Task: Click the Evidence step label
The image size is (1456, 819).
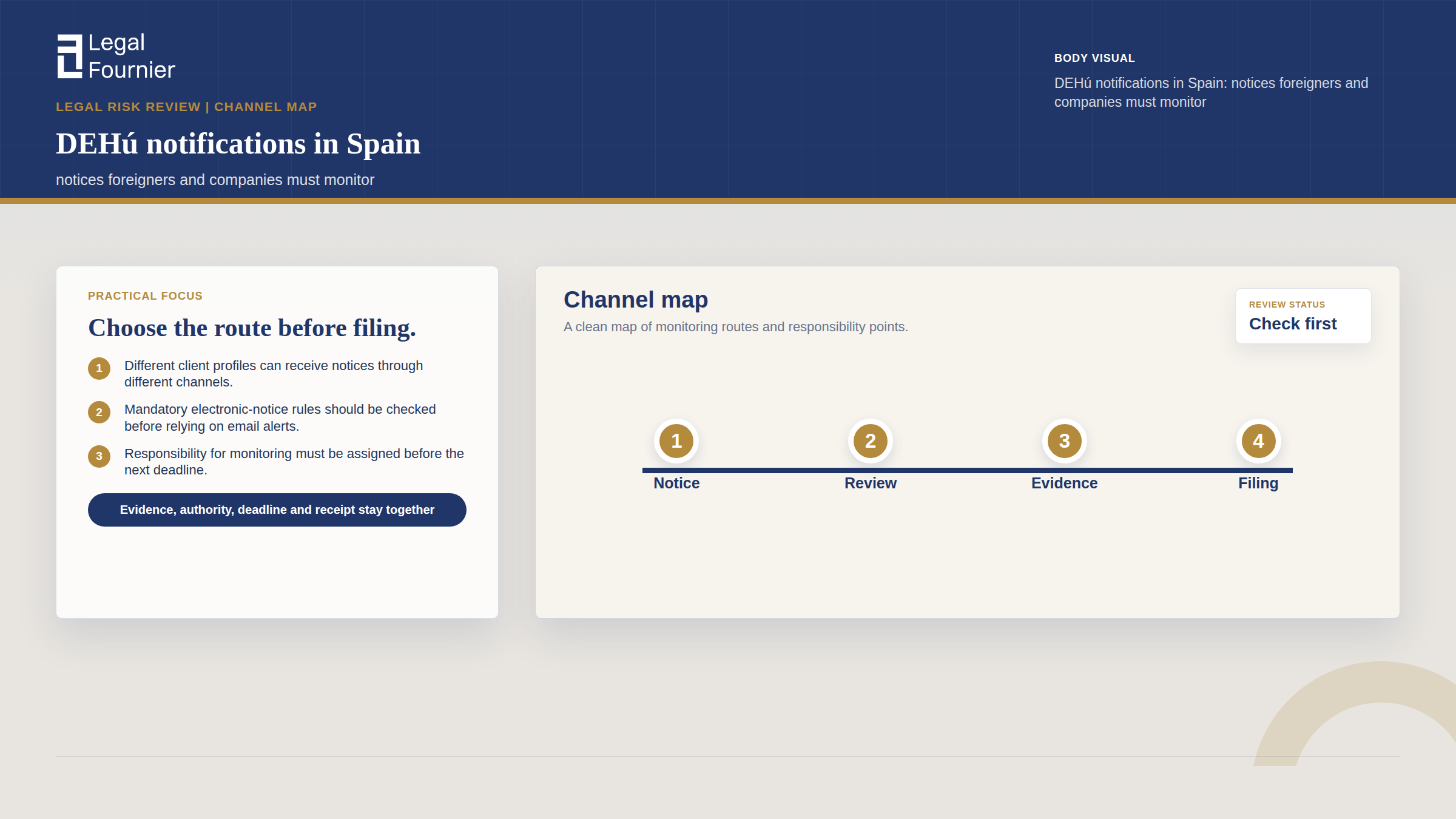Action: click(x=1065, y=483)
